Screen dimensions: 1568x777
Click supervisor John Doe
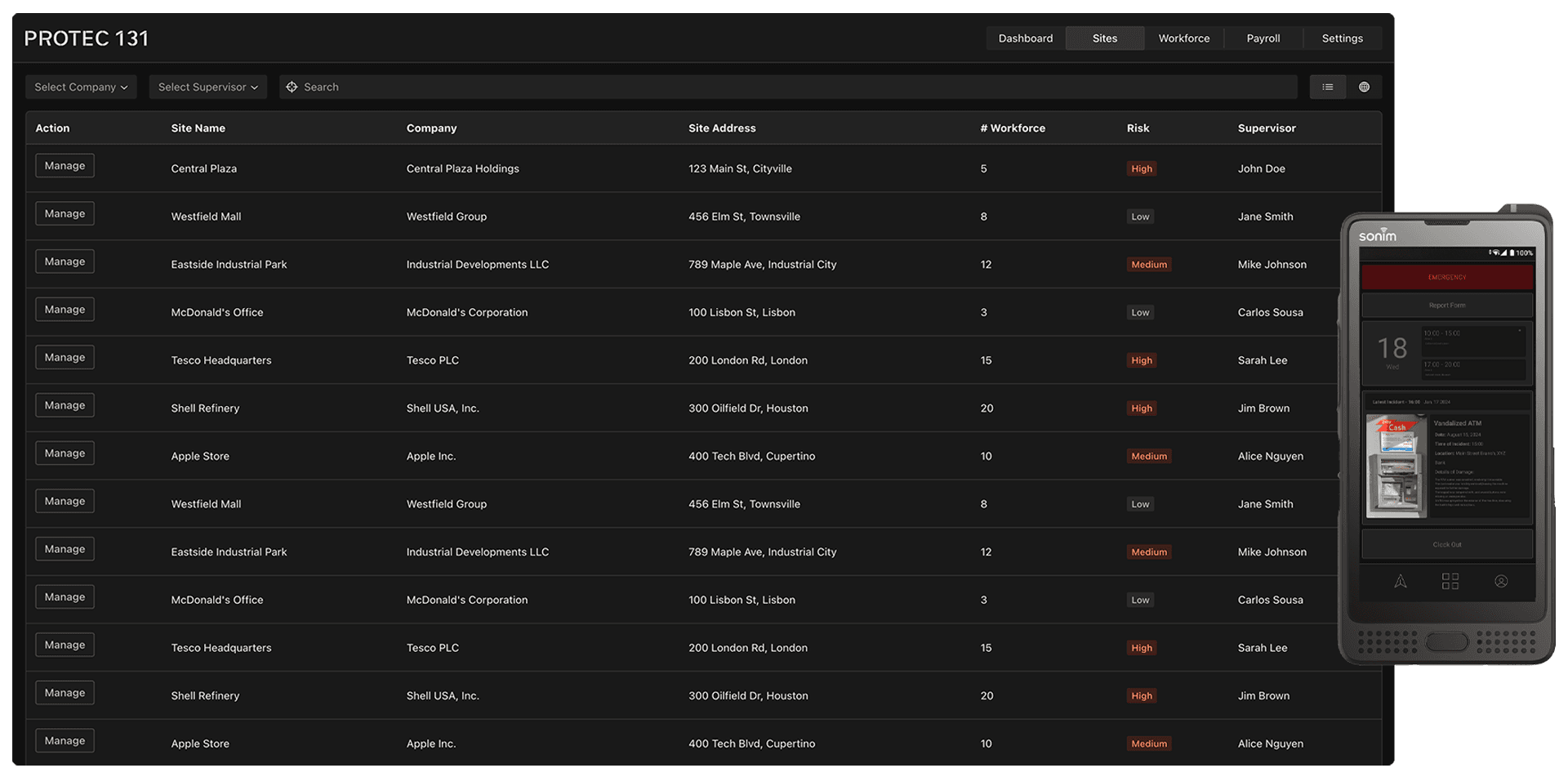pos(1262,168)
